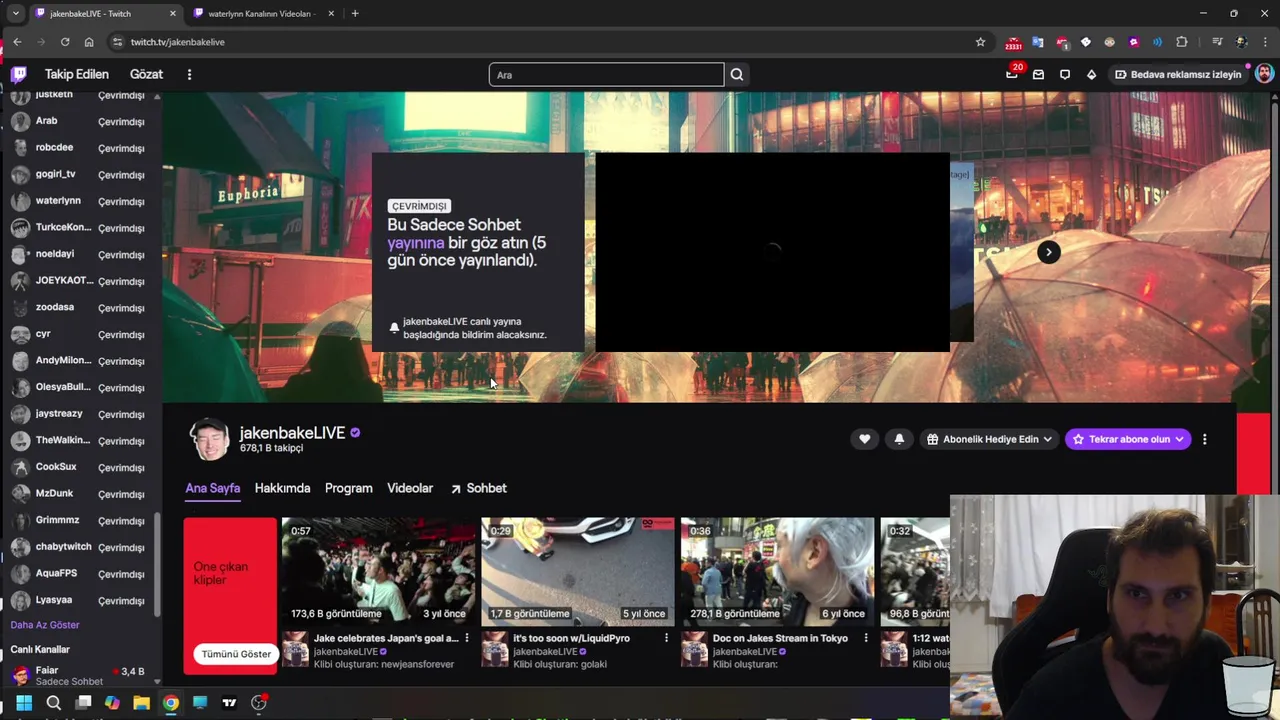Open the Bits diamond icon

(1091, 75)
